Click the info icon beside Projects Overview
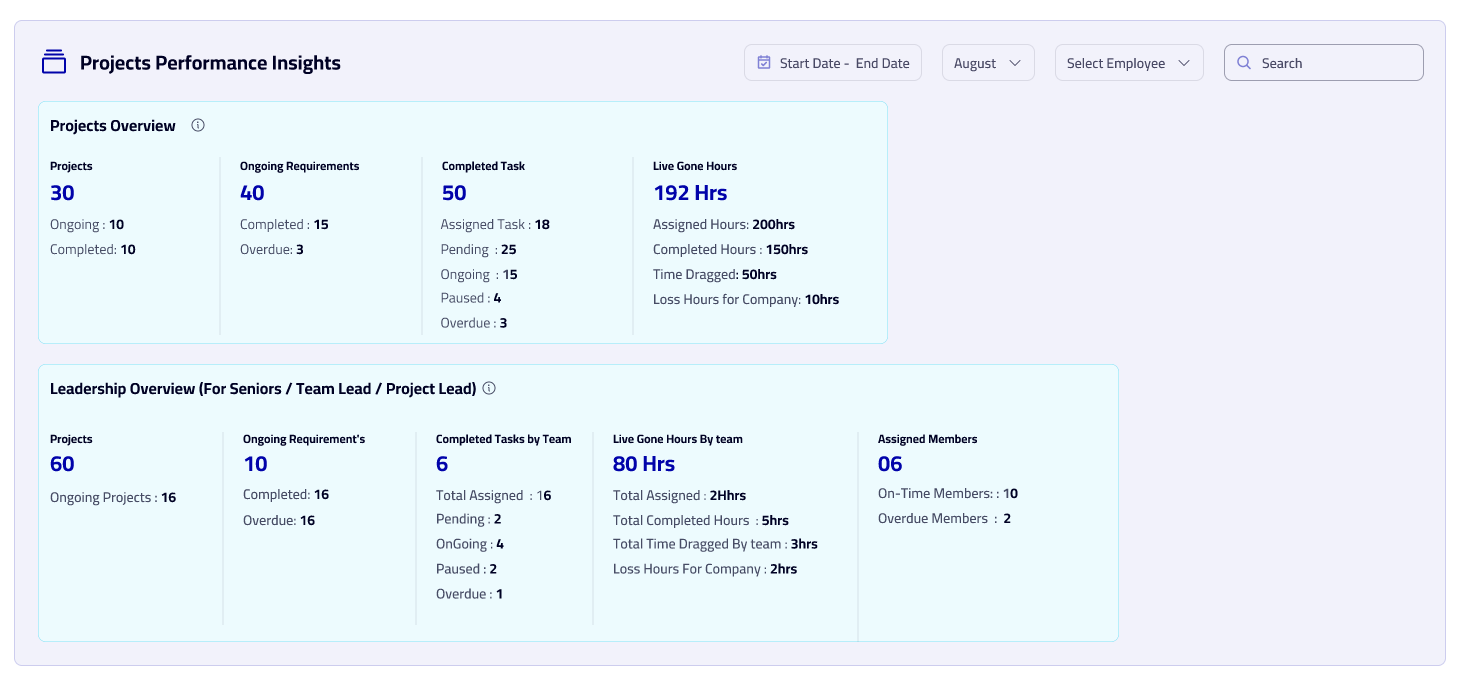Image resolution: width=1470 pixels, height=681 pixels. tap(198, 125)
